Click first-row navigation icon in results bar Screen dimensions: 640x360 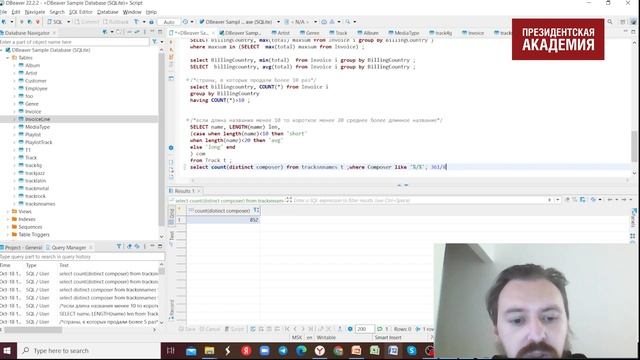(x=287, y=329)
